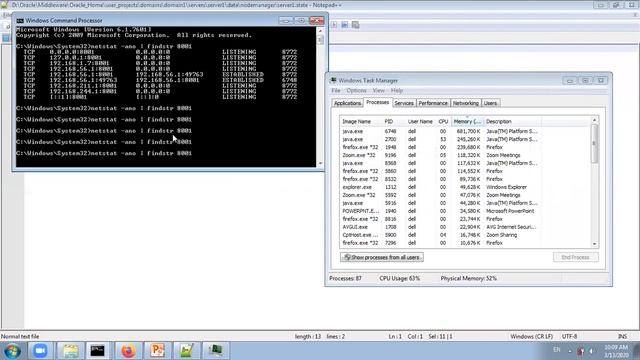
Task: Open the file explorer taskbar icon
Action: pyautogui.click(x=70, y=351)
